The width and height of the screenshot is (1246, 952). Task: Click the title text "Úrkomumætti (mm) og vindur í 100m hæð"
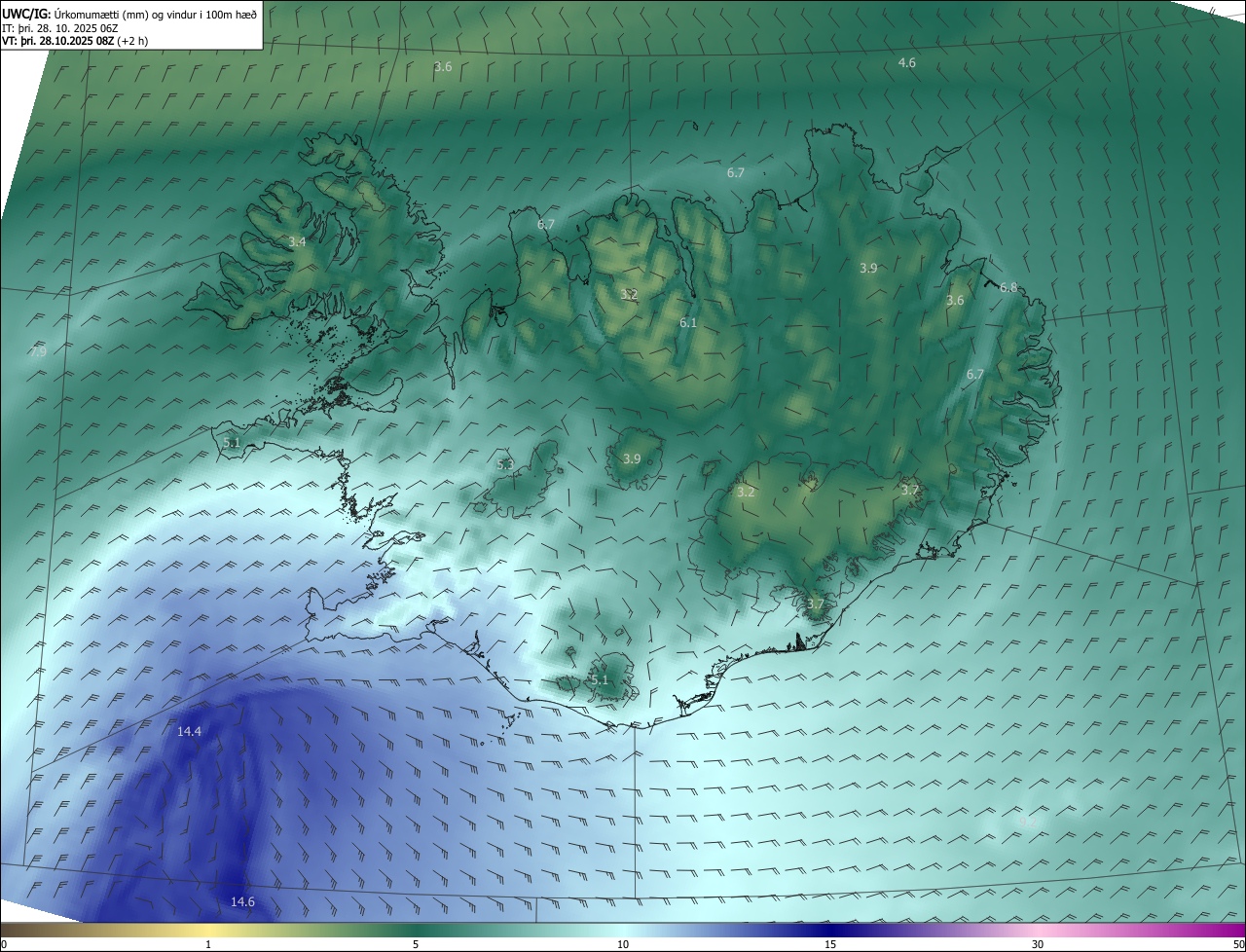(x=156, y=14)
